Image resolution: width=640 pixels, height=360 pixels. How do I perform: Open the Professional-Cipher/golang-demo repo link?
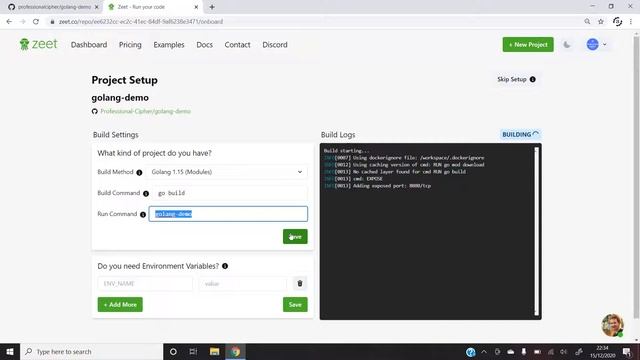tap(146, 111)
